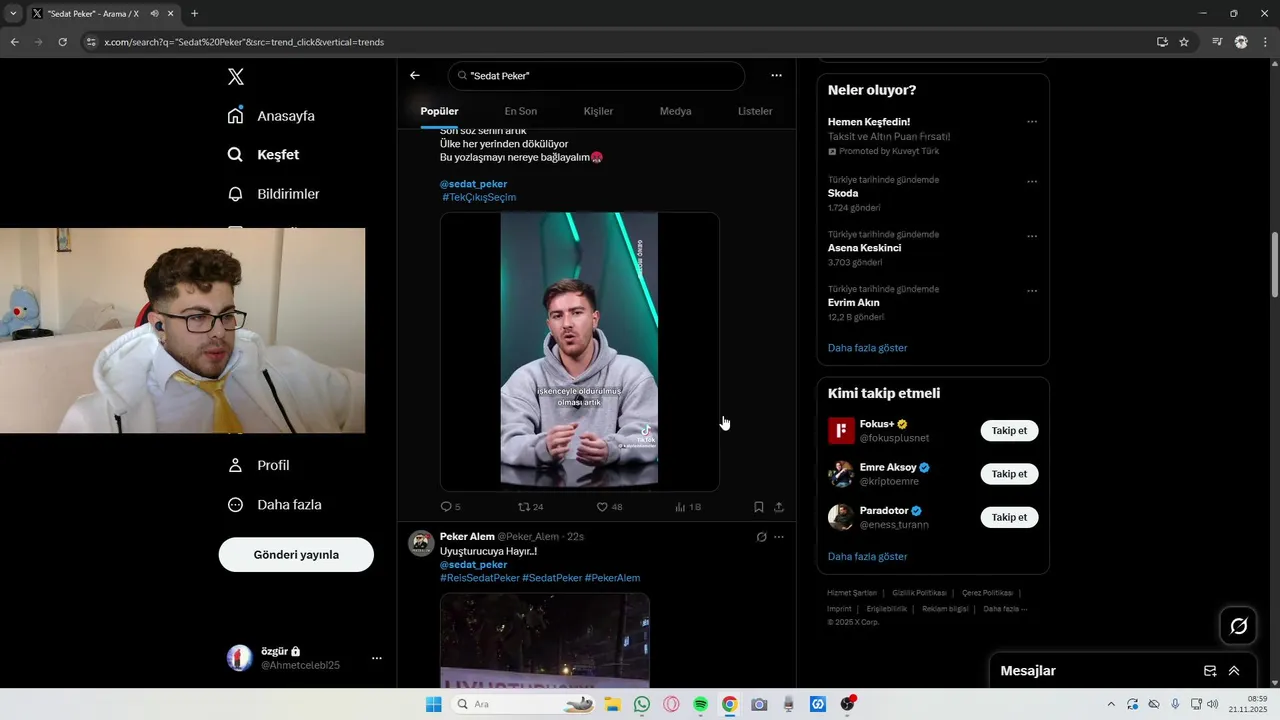Open WhatsApp from taskbar
Image resolution: width=1280 pixels, height=720 pixels.
coord(642,704)
